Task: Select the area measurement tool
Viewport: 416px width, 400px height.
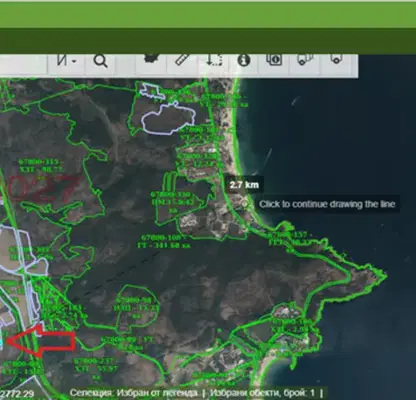Action: (x=213, y=60)
